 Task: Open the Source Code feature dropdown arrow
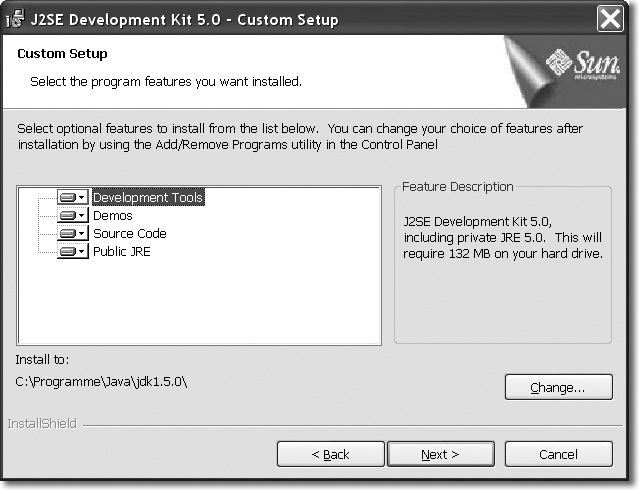82,234
